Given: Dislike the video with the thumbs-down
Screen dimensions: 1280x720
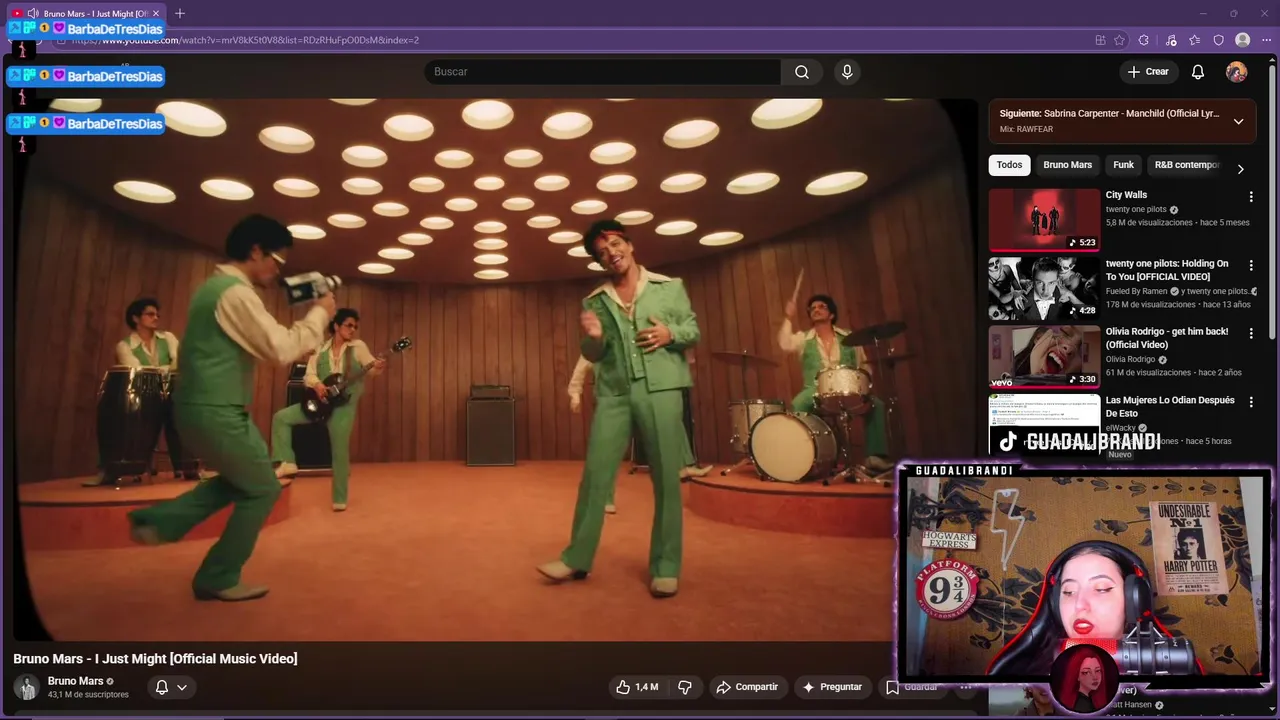Looking at the screenshot, I should tap(685, 687).
